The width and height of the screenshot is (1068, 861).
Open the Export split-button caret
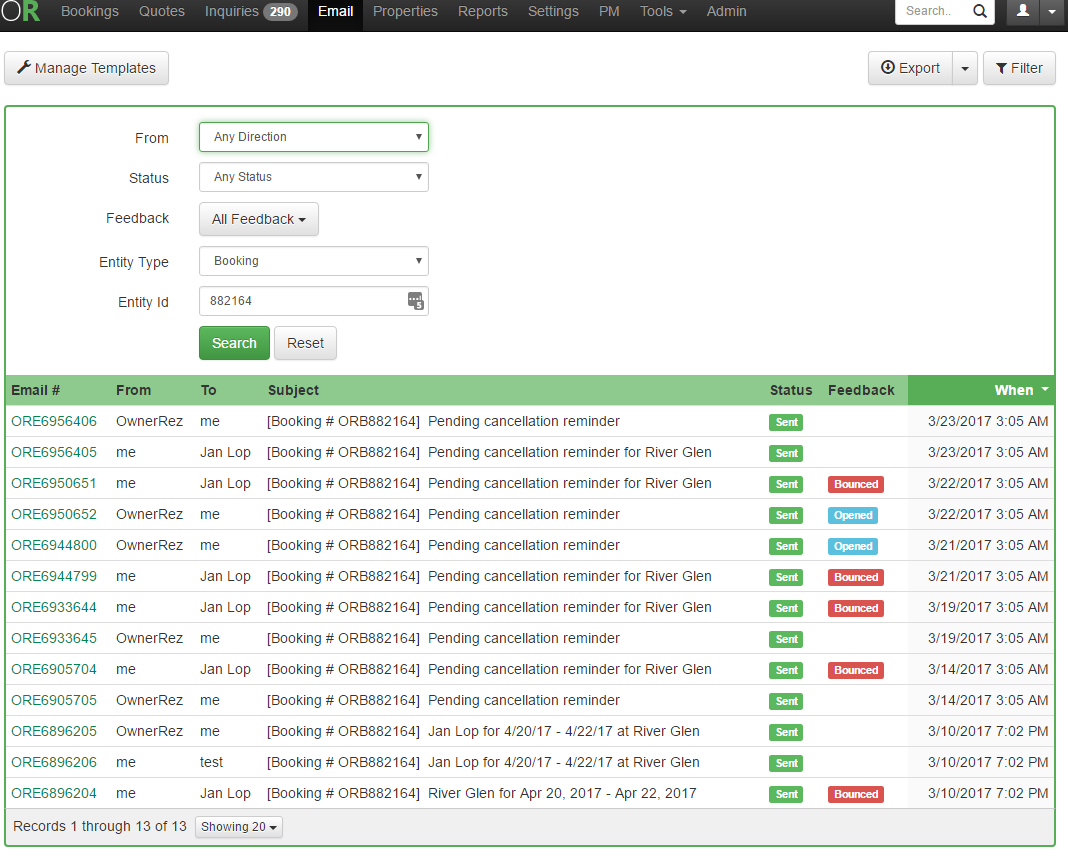pos(965,68)
